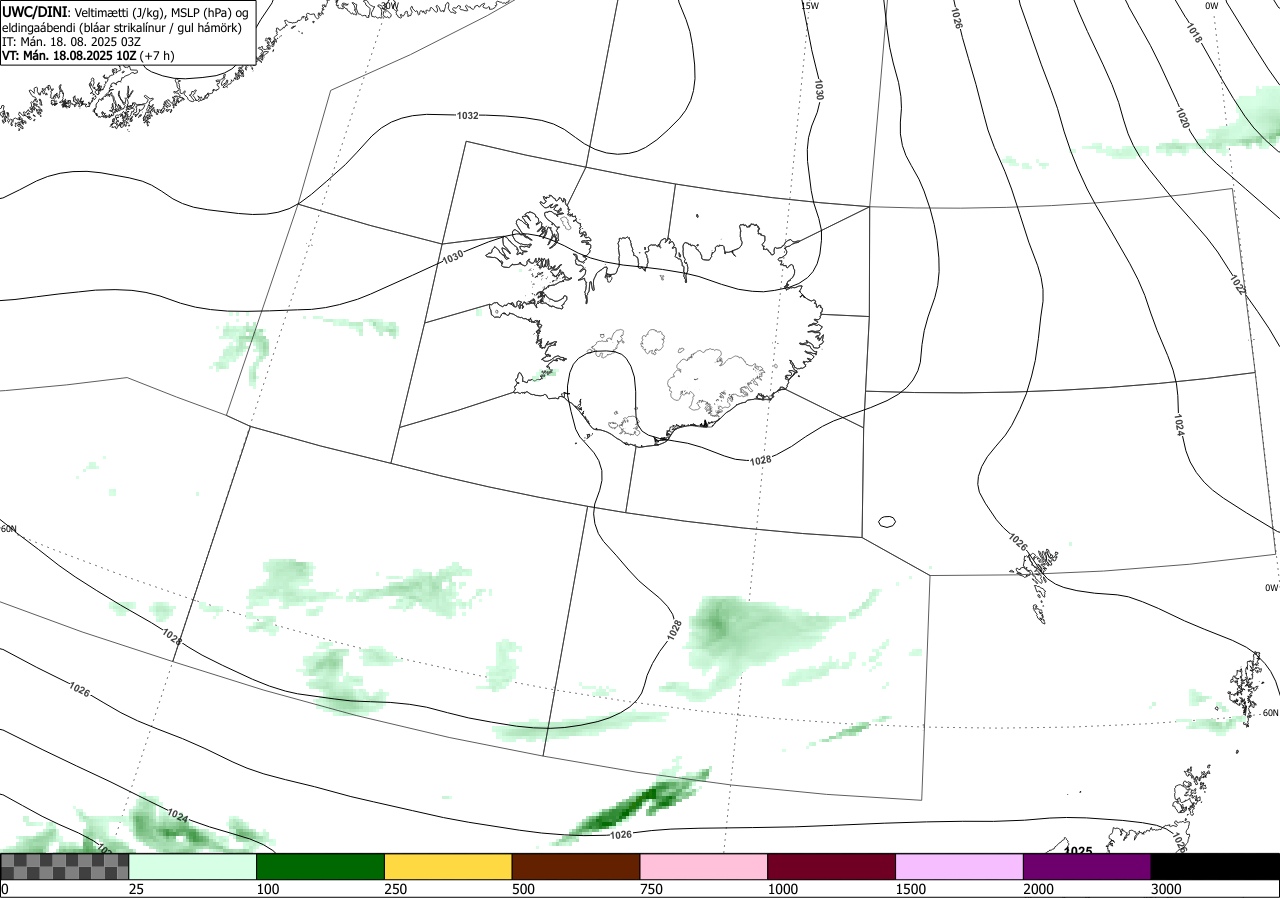Click the bold 1025 pressure label
Image resolution: width=1280 pixels, height=898 pixels.
coord(1078,851)
